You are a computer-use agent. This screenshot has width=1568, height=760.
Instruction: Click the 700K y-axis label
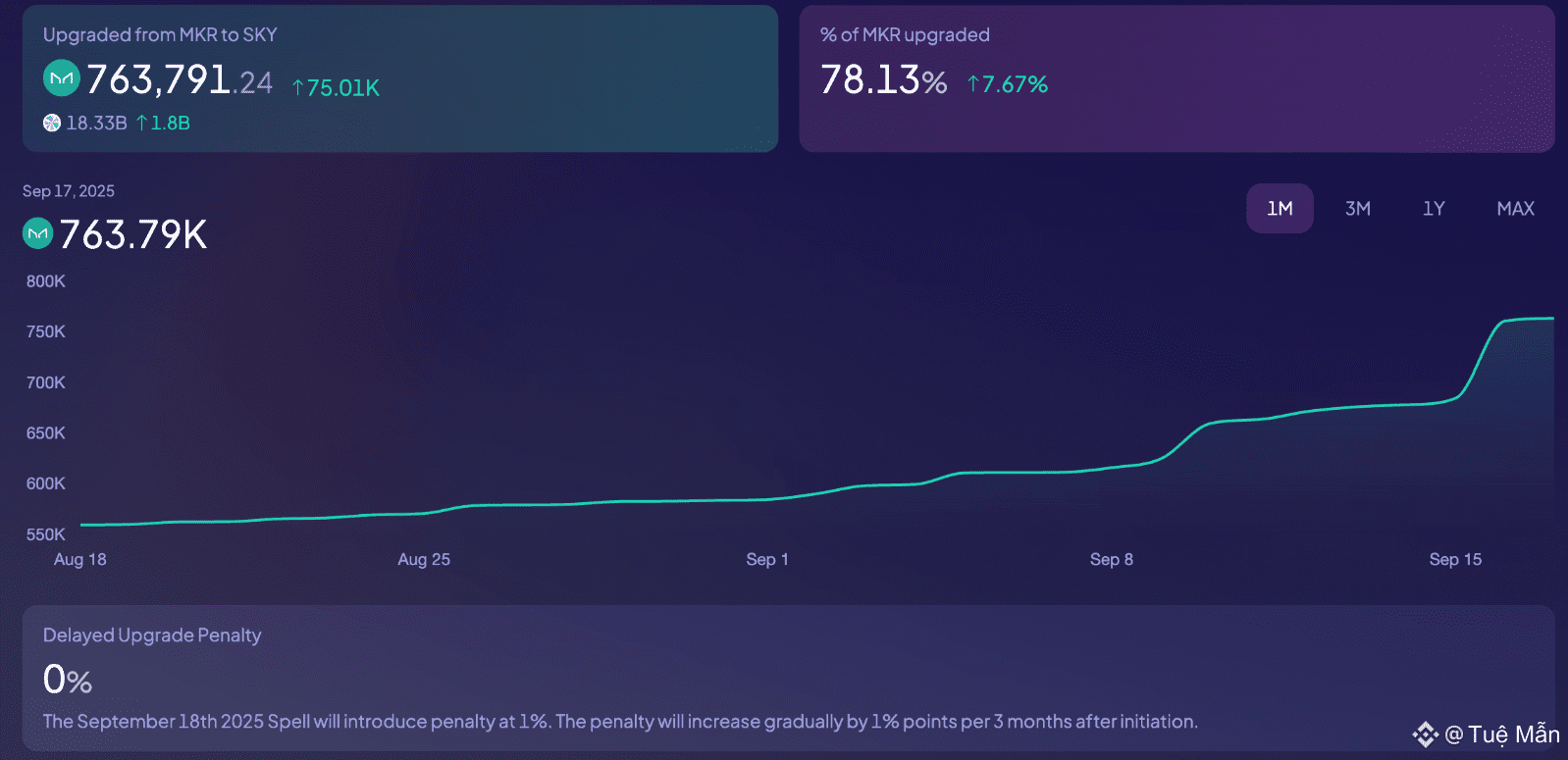46,382
